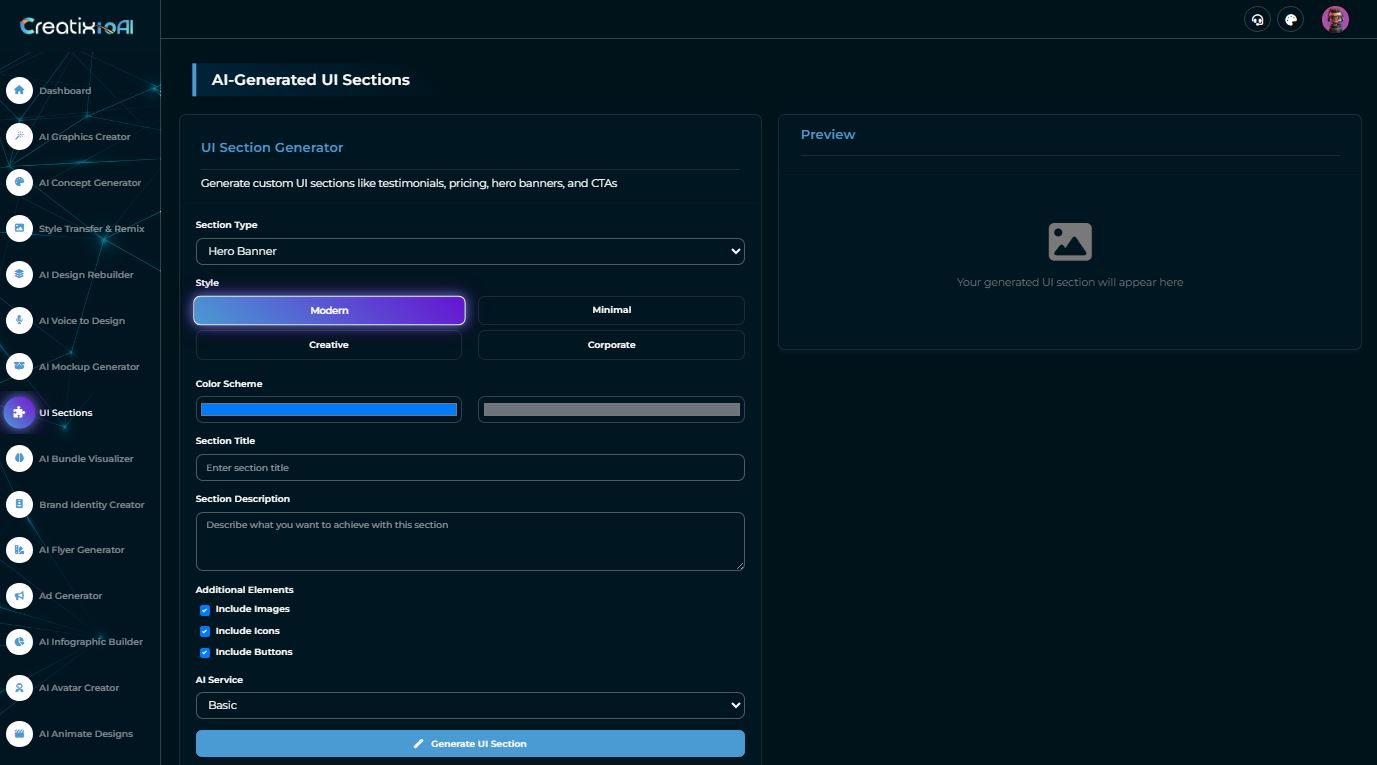Click the AI Graphics Creator wand icon
The height and width of the screenshot is (765, 1377).
[19, 136]
